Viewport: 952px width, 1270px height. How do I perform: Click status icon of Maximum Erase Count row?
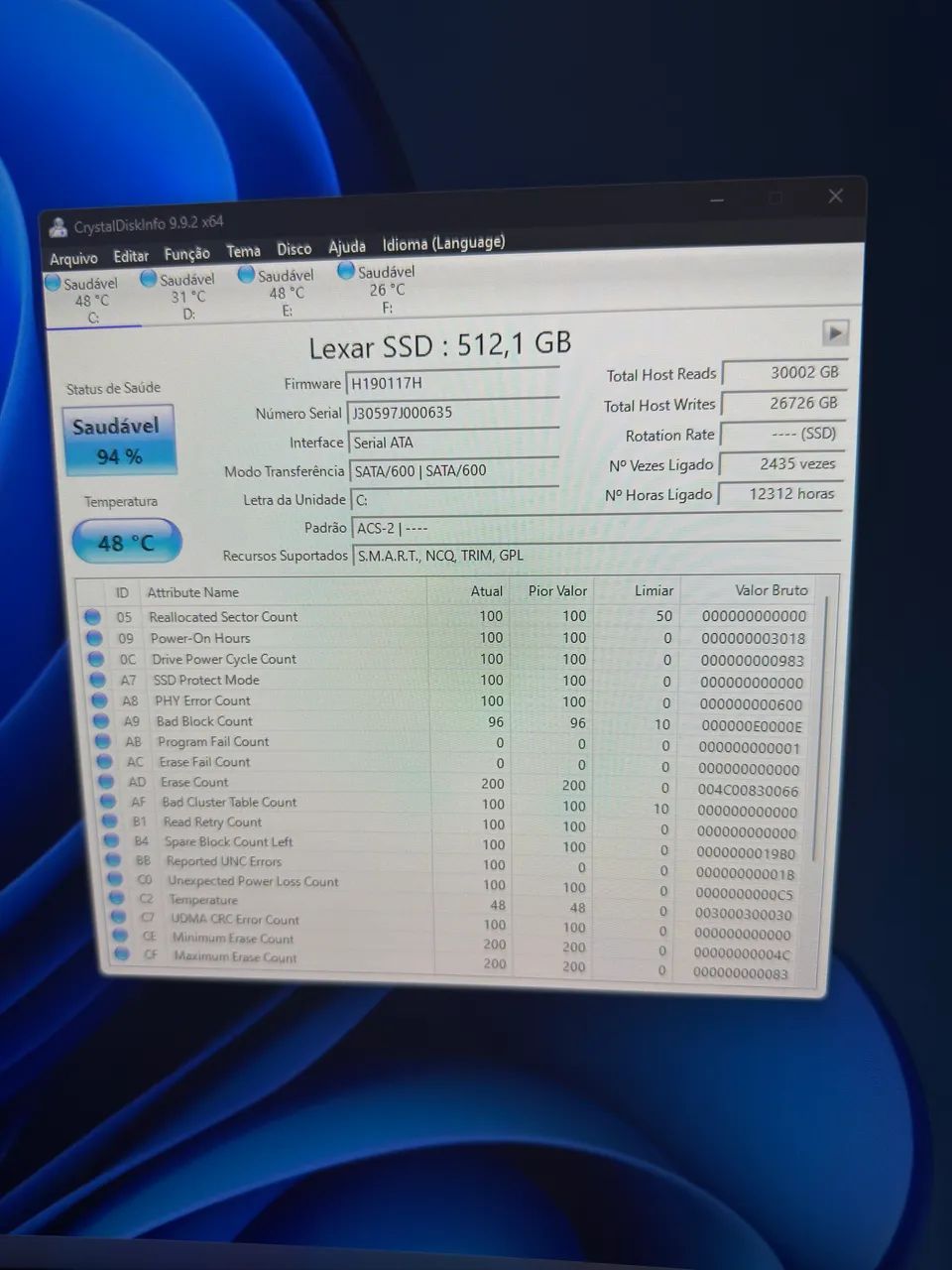pos(122,954)
